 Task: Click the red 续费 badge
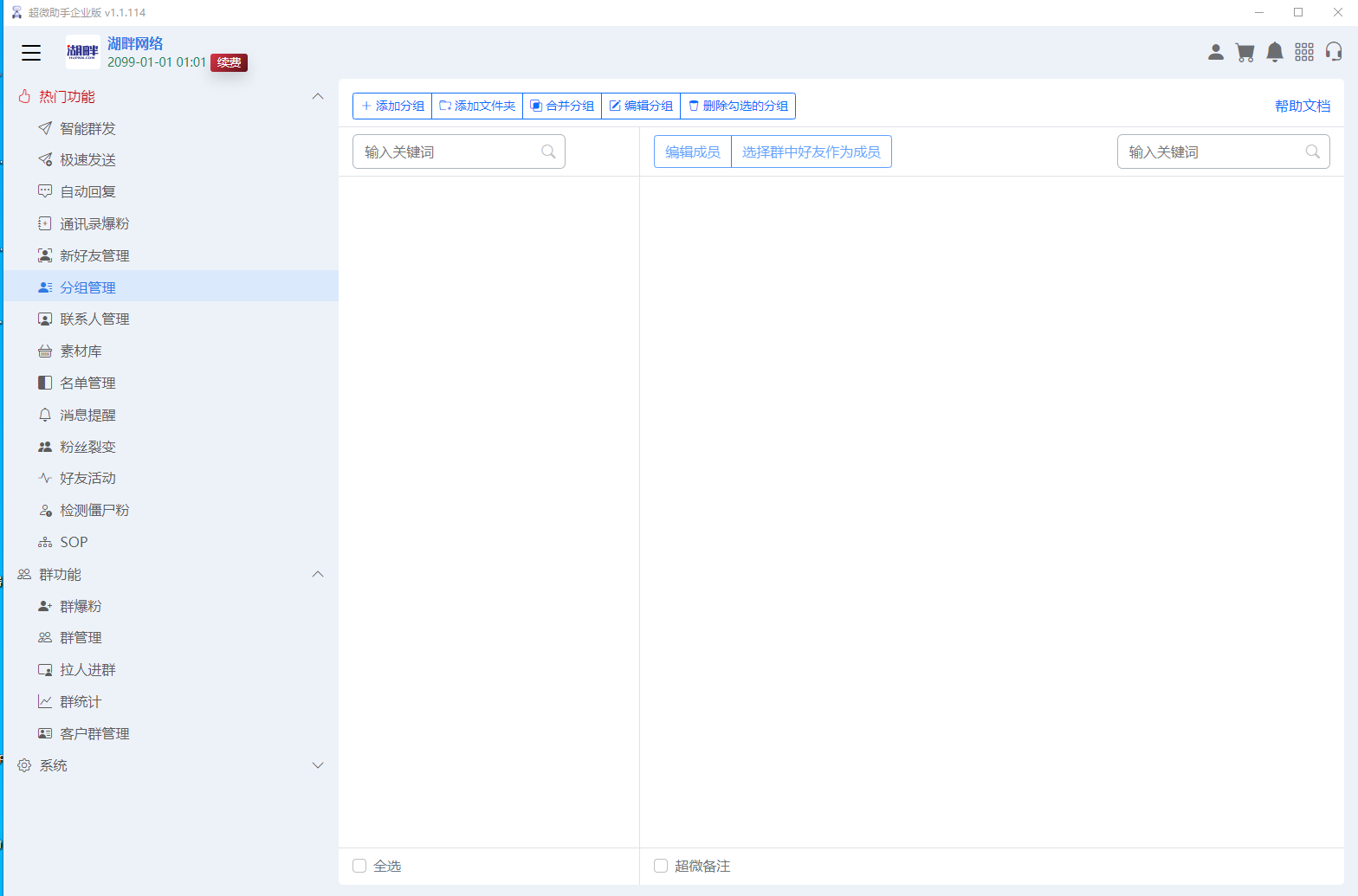click(229, 62)
